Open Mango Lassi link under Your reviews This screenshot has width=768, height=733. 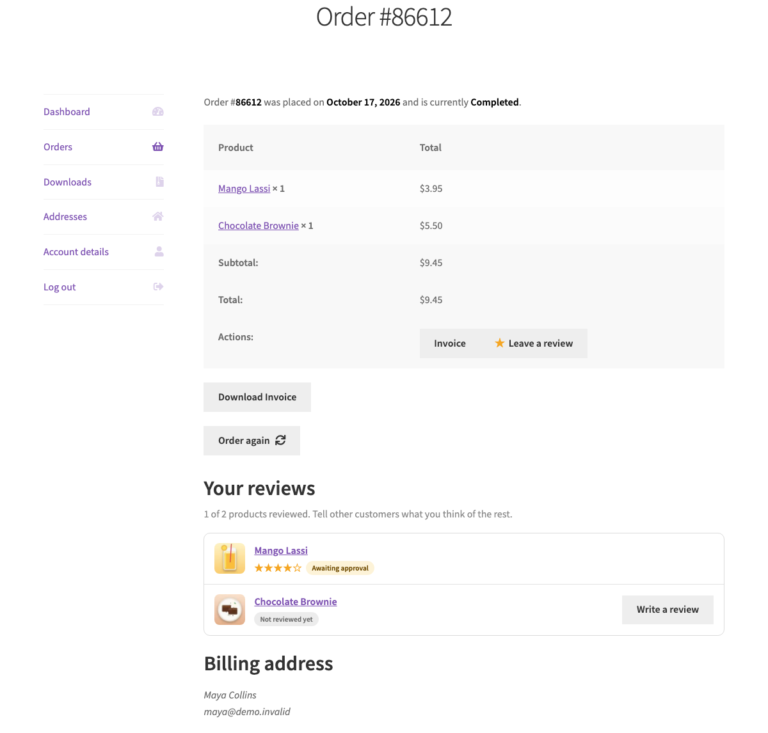point(281,550)
